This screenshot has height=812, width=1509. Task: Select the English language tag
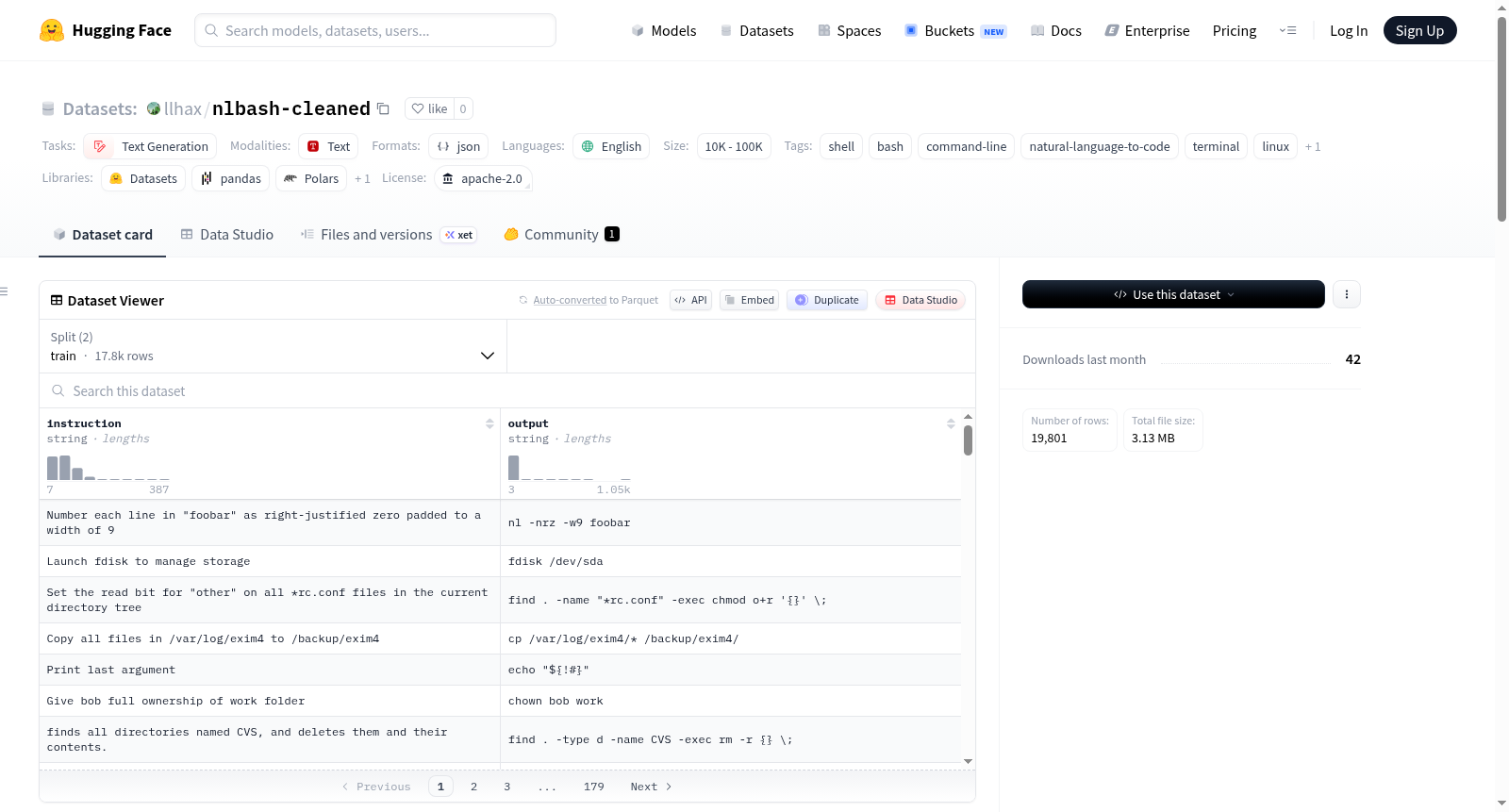[x=611, y=146]
